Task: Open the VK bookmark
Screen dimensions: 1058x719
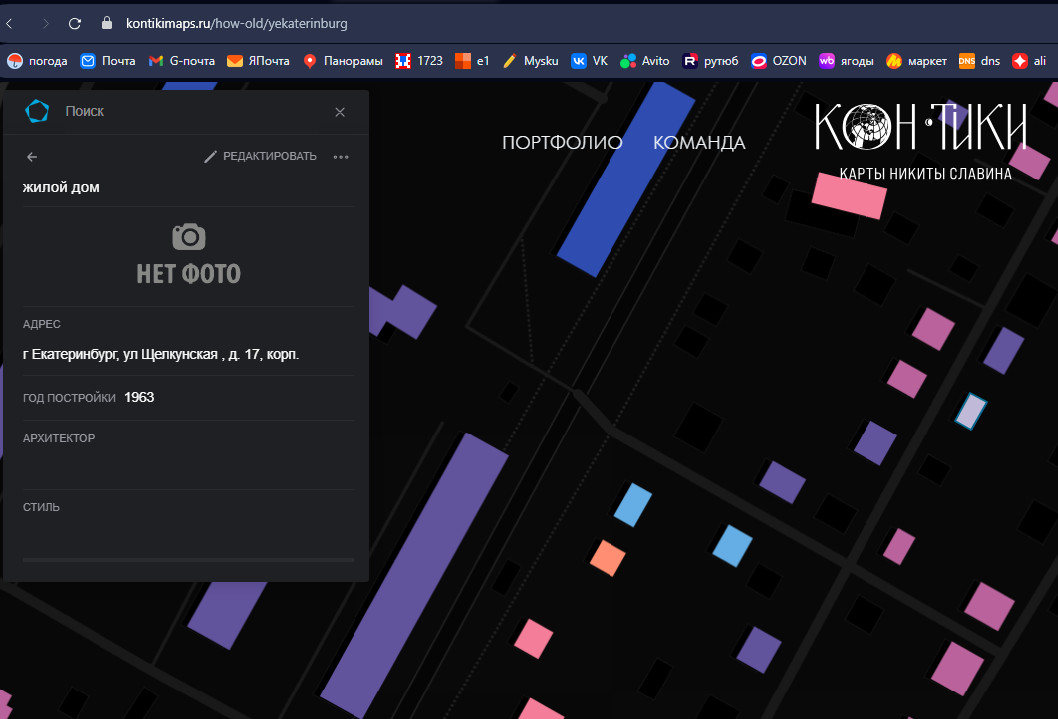Action: point(589,61)
